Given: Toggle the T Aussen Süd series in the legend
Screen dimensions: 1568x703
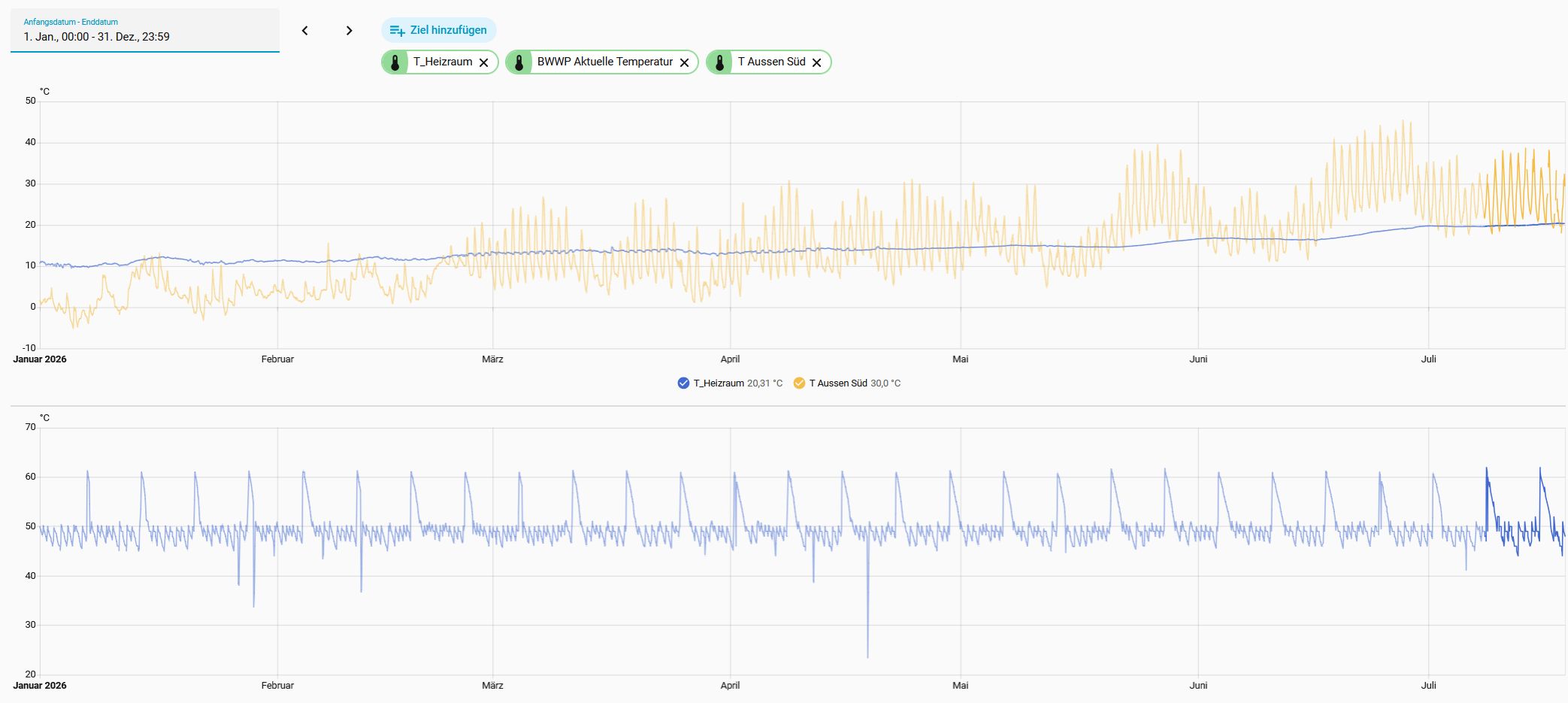Looking at the screenshot, I should tap(799, 383).
